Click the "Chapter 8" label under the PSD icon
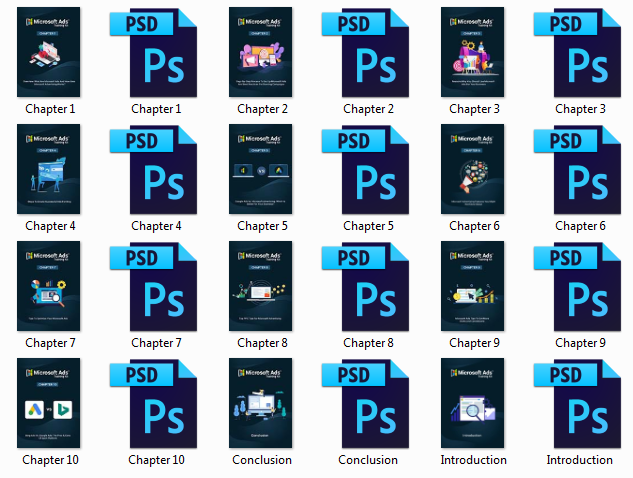 click(x=368, y=343)
